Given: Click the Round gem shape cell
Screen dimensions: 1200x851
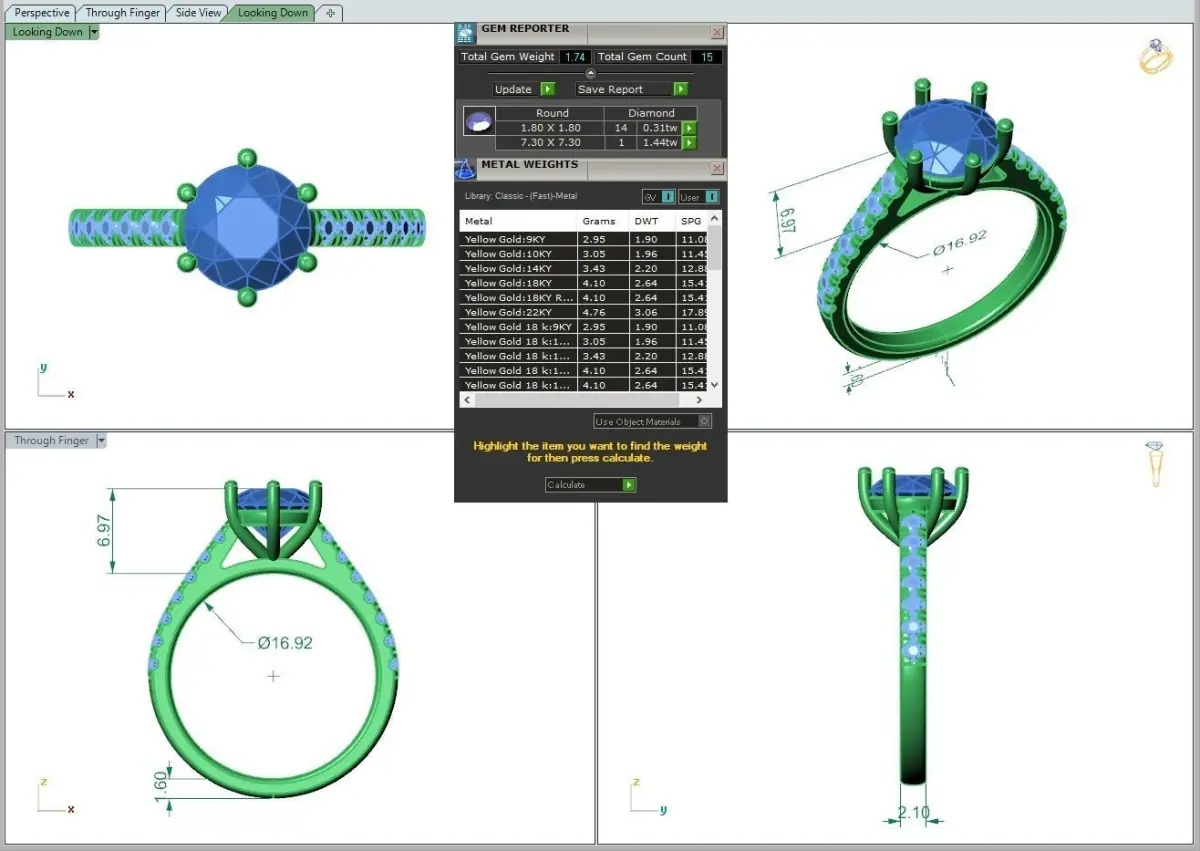Looking at the screenshot, I should (x=552, y=113).
